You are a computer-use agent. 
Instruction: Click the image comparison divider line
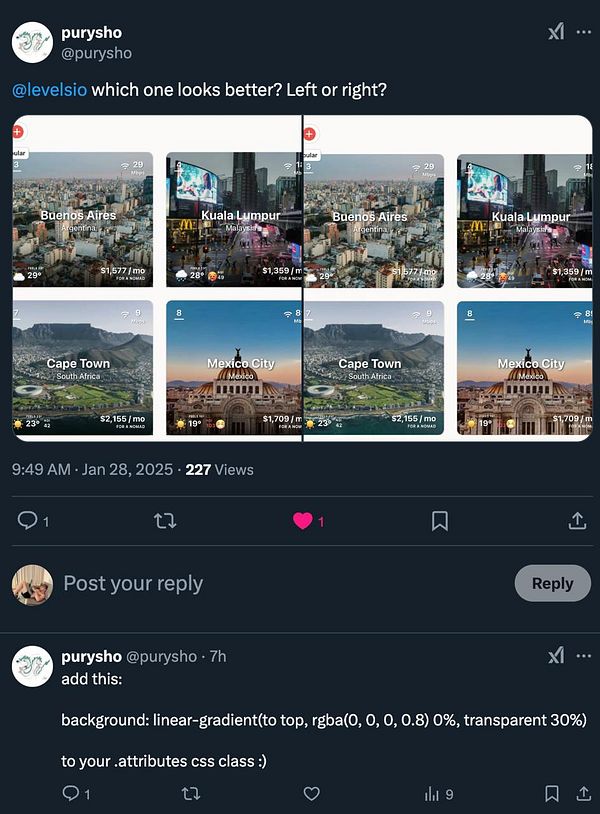pyautogui.click(x=302, y=280)
